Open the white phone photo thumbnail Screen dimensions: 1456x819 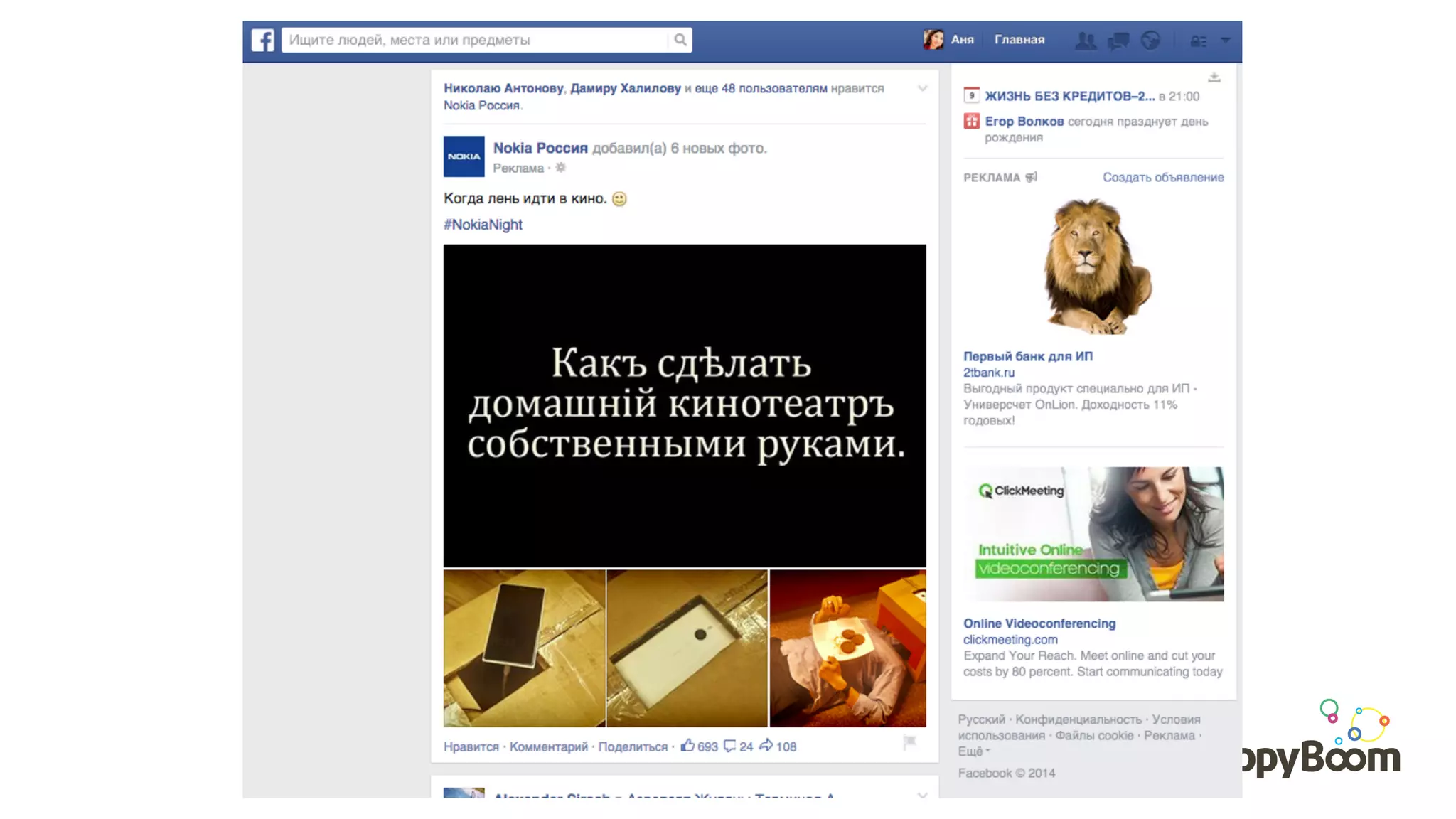pyautogui.click(x=687, y=648)
